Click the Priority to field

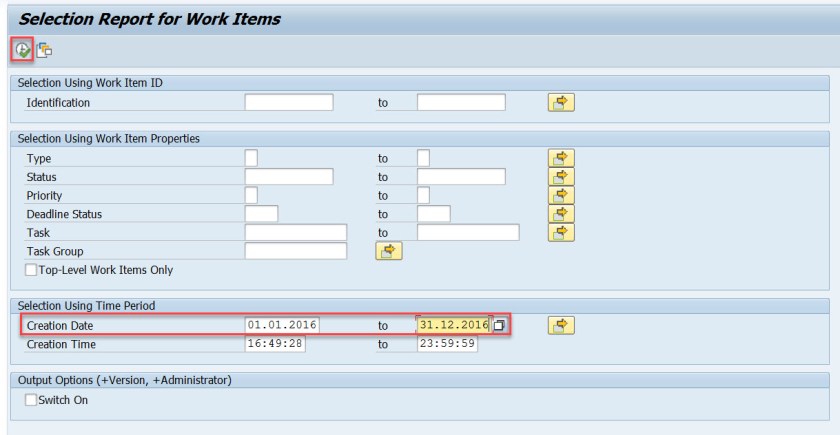point(423,195)
